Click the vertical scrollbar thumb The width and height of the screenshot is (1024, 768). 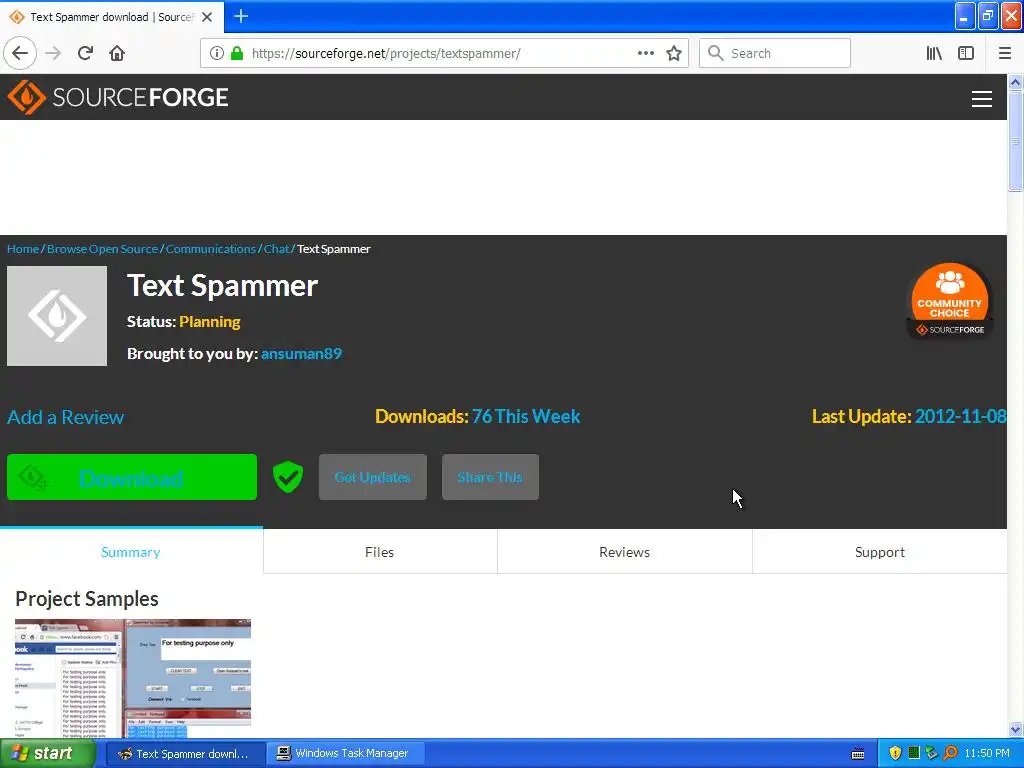[1015, 141]
